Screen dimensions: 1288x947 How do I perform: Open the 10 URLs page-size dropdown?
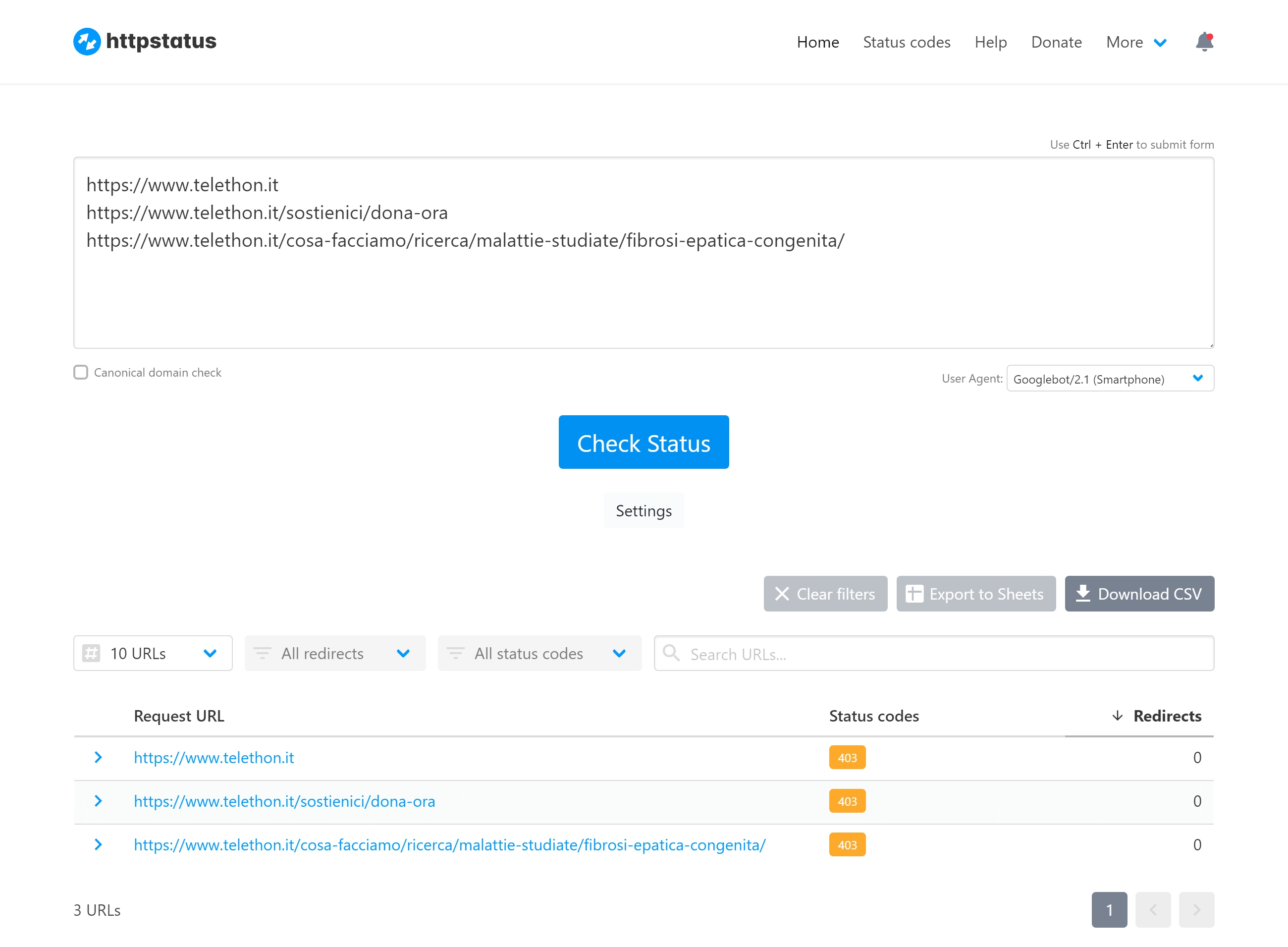tap(153, 653)
